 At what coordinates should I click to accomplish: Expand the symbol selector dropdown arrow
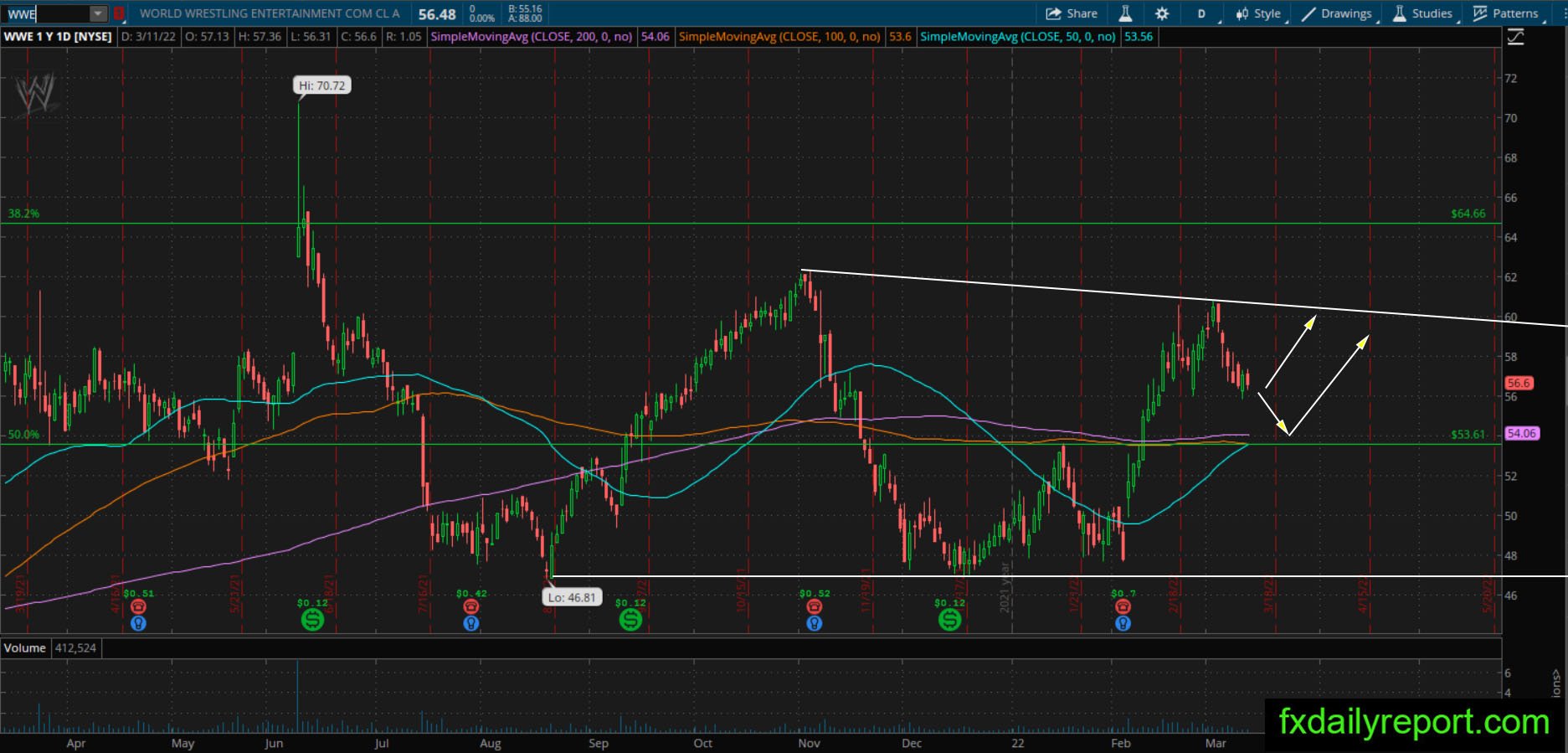tap(98, 13)
